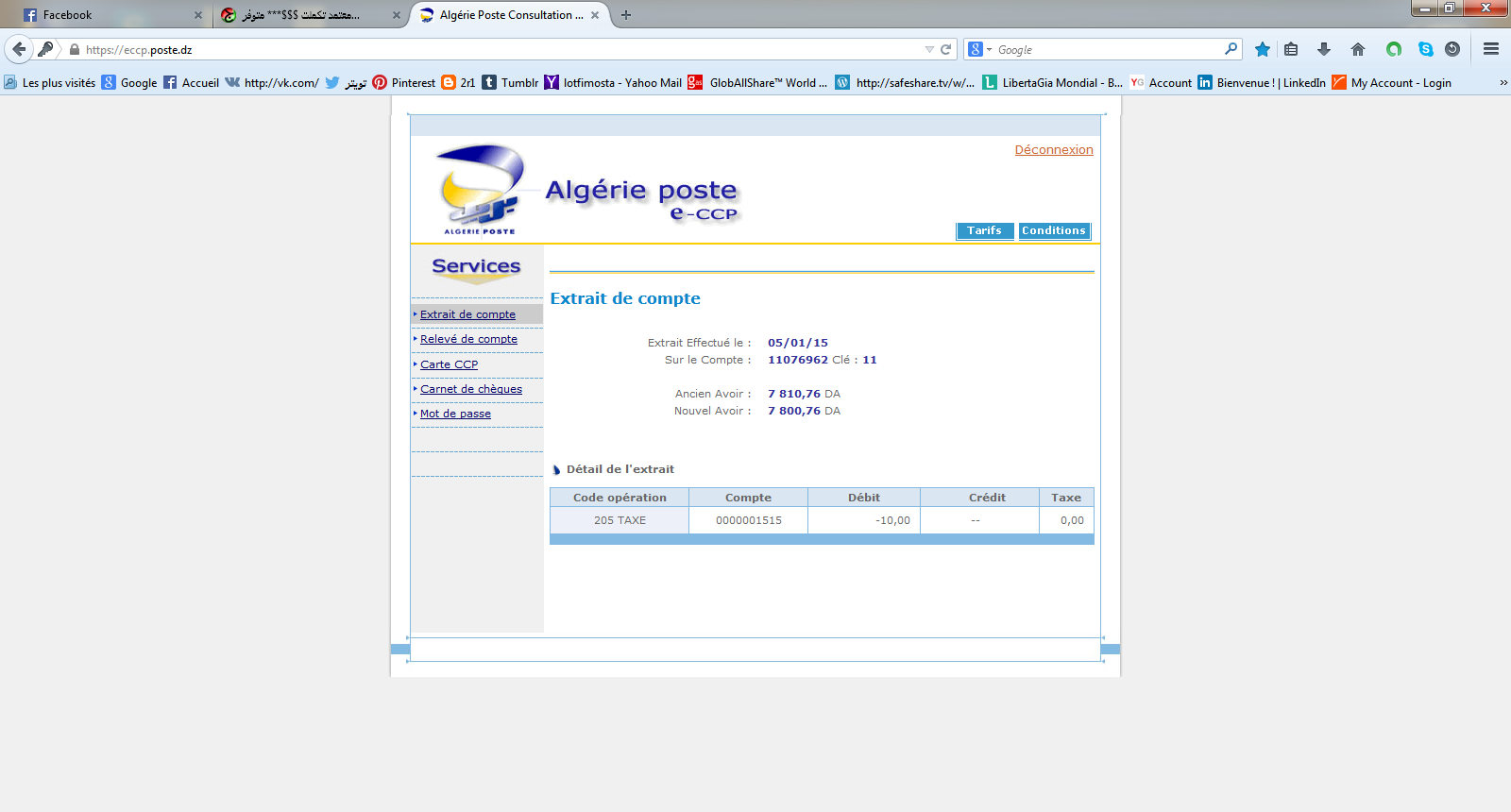1511x812 pixels.
Task: Open the GlobAllShare World bookmark
Action: pos(757,83)
